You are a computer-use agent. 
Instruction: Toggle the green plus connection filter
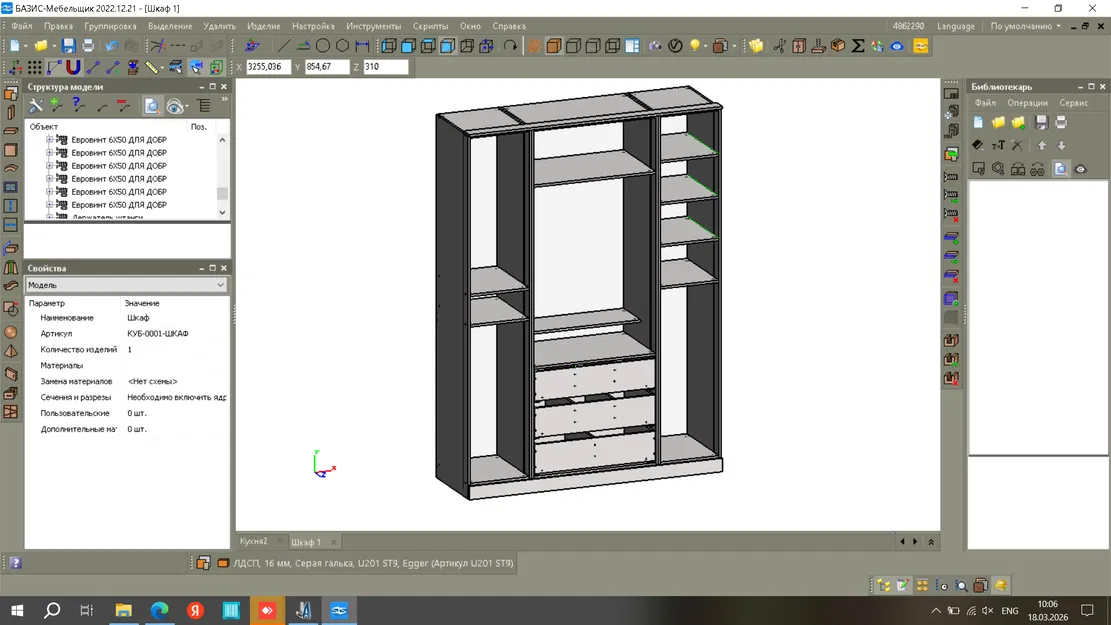point(55,107)
